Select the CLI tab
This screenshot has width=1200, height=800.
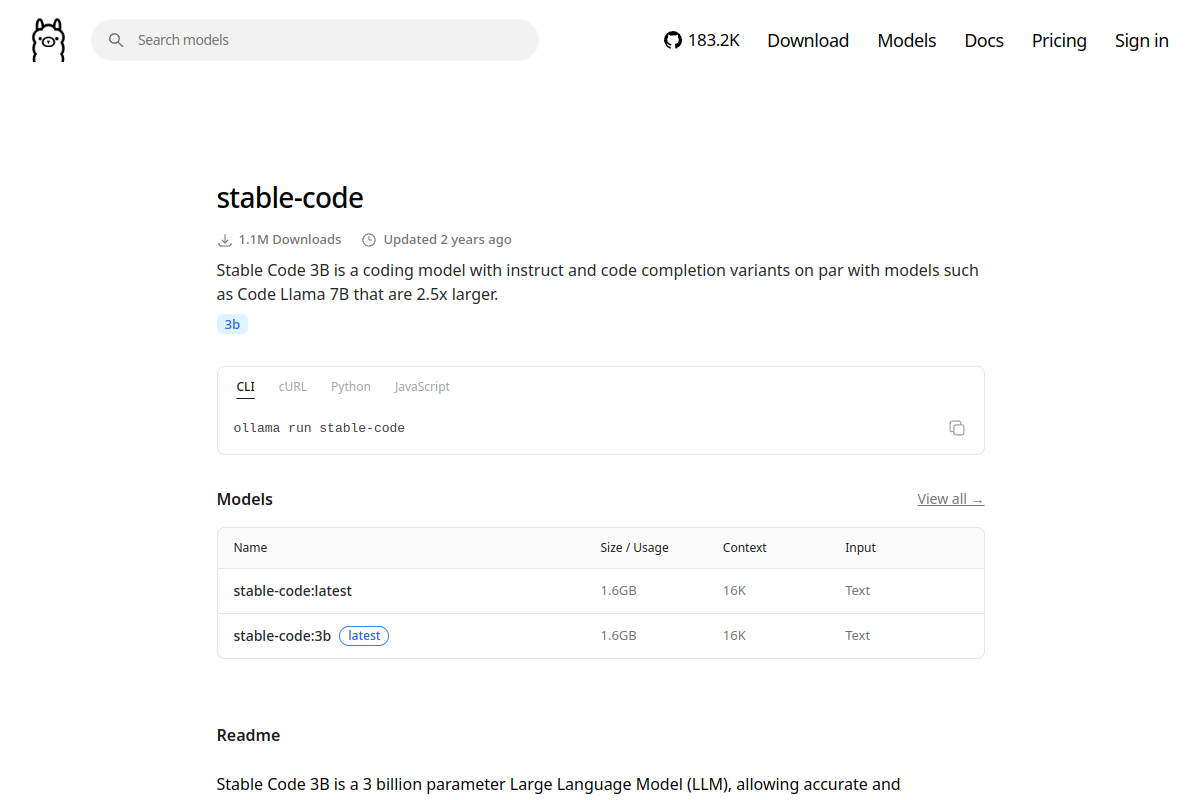(245, 387)
